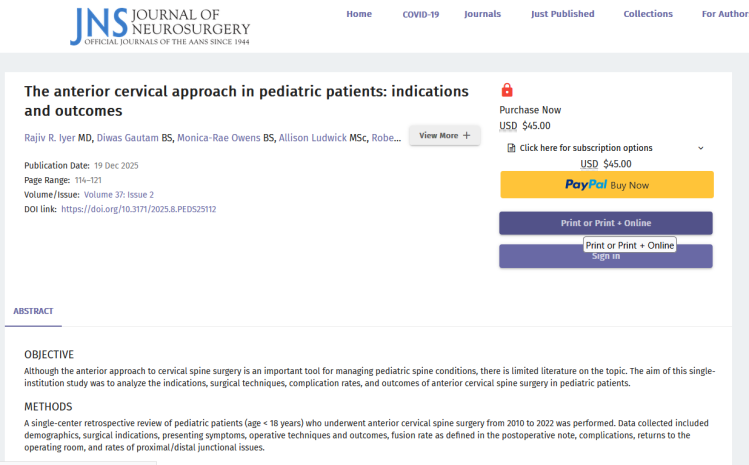Open the Just Published menu item
Image resolution: width=749 pixels, height=465 pixels.
[563, 14]
